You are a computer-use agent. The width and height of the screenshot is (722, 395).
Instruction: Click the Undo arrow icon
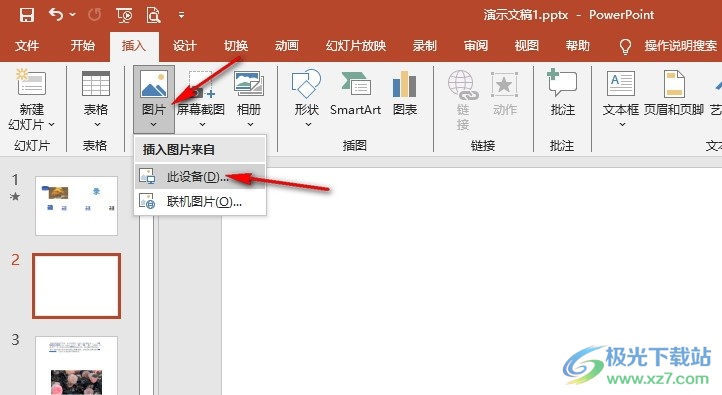tap(56, 15)
